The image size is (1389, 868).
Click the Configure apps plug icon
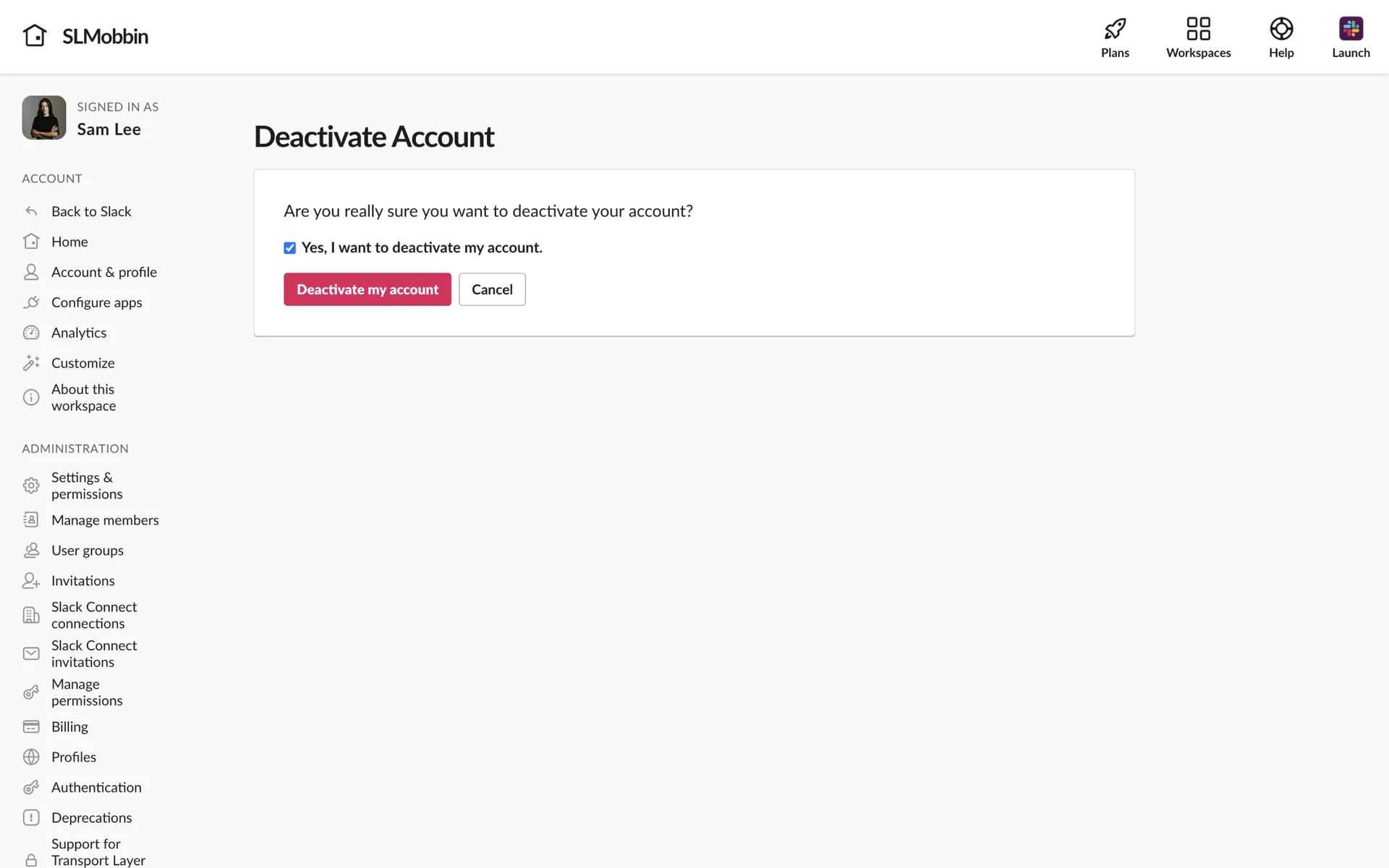31,302
